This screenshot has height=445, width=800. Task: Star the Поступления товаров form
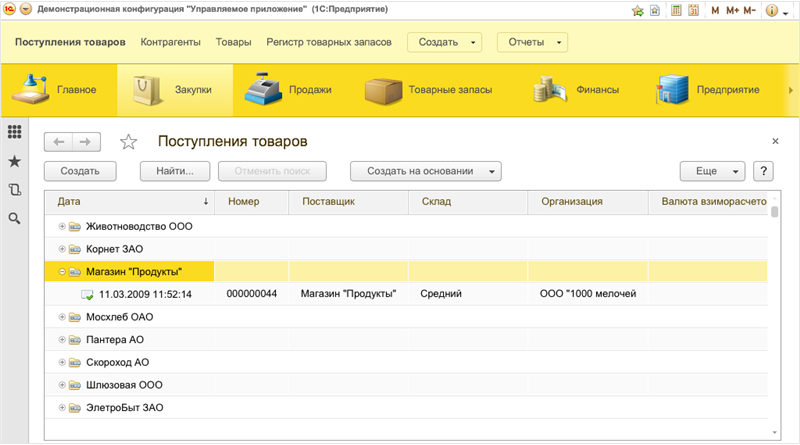click(x=129, y=141)
